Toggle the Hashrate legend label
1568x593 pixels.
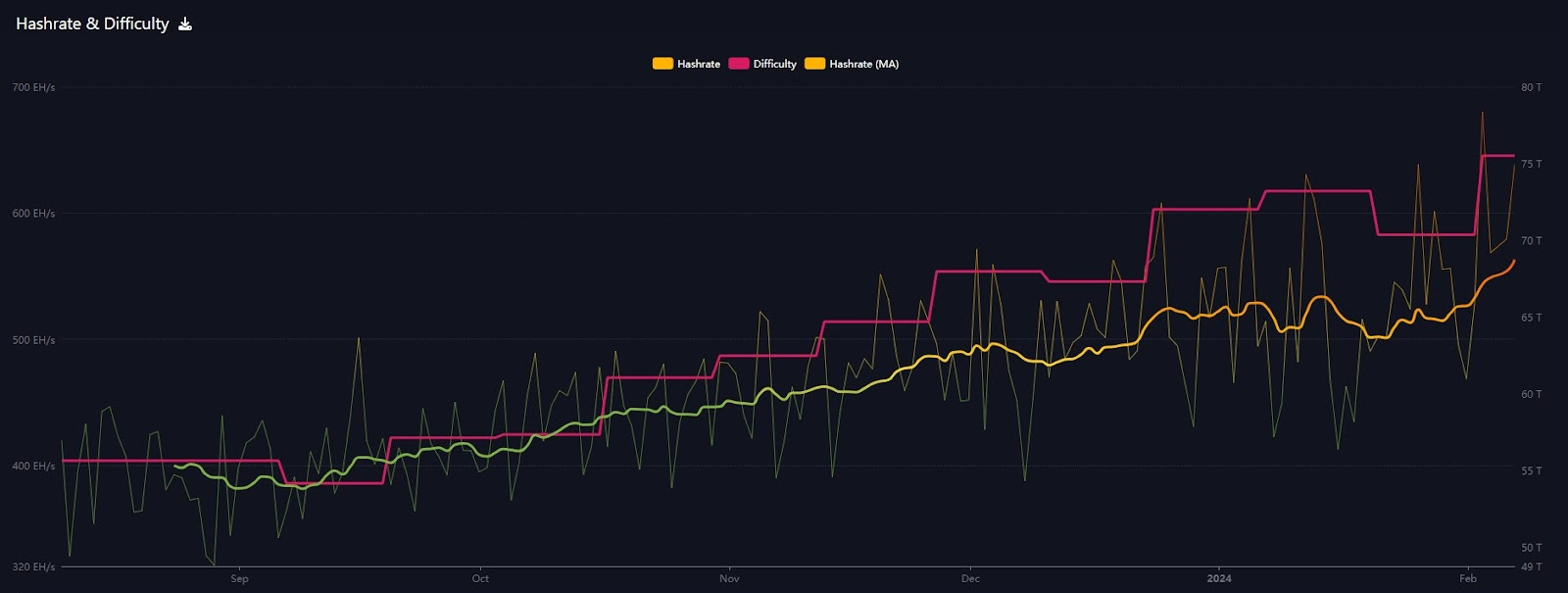[699, 64]
